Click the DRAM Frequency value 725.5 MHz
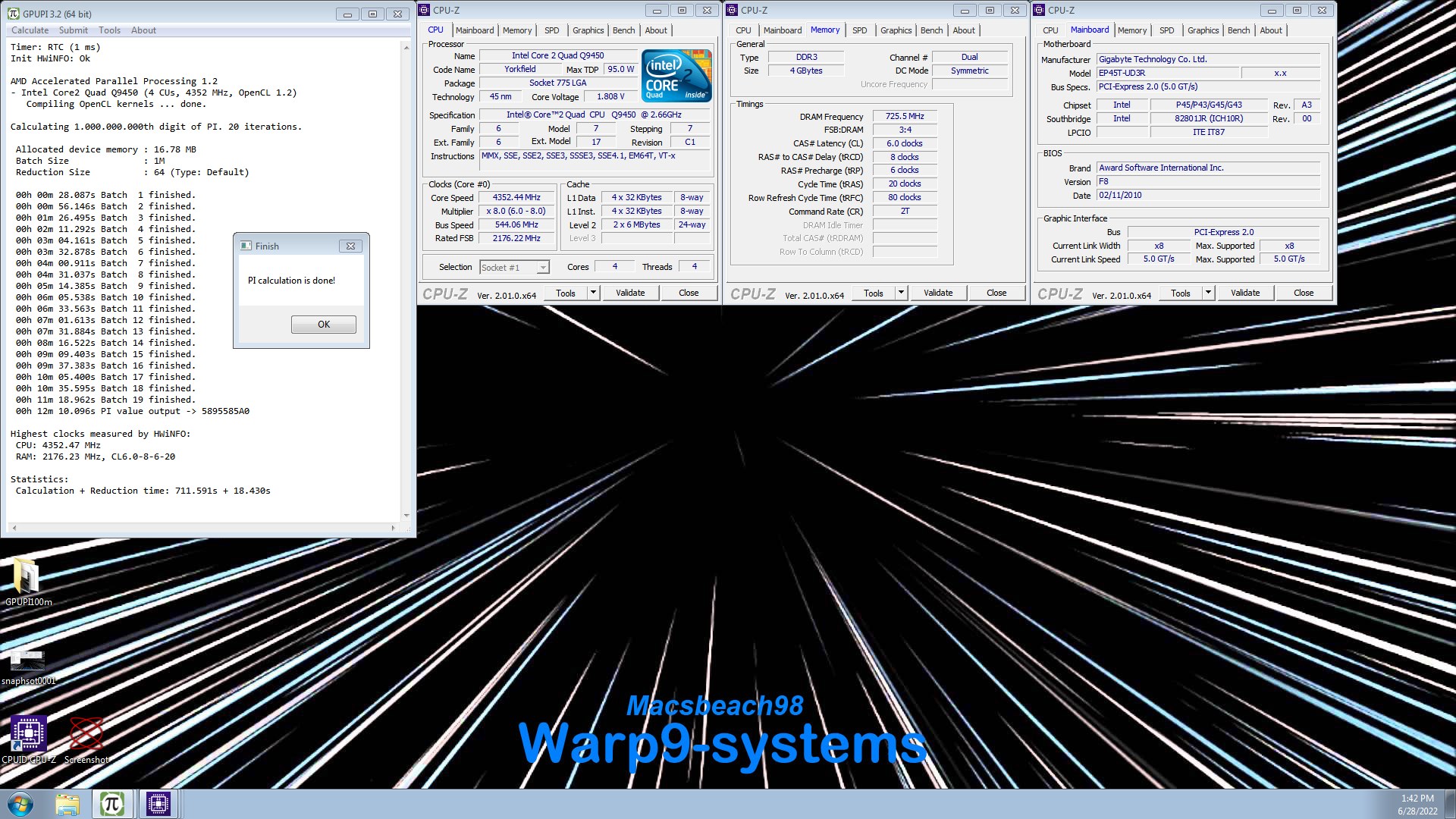This screenshot has height=819, width=1456. (x=905, y=116)
